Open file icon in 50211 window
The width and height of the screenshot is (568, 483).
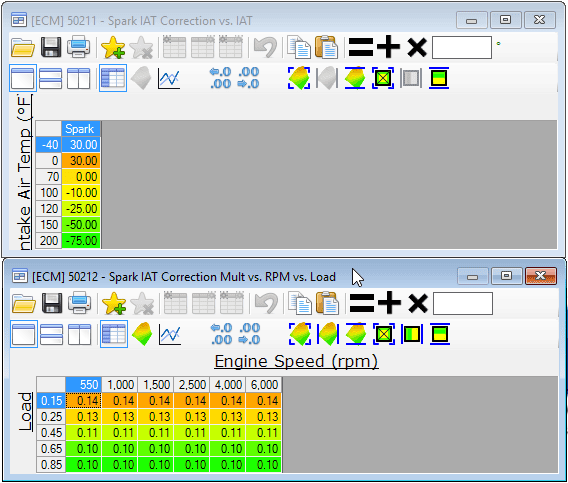[x=23, y=47]
